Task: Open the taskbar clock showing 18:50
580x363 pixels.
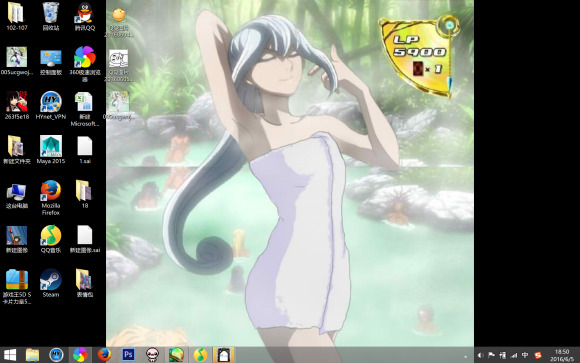Action: (x=562, y=355)
